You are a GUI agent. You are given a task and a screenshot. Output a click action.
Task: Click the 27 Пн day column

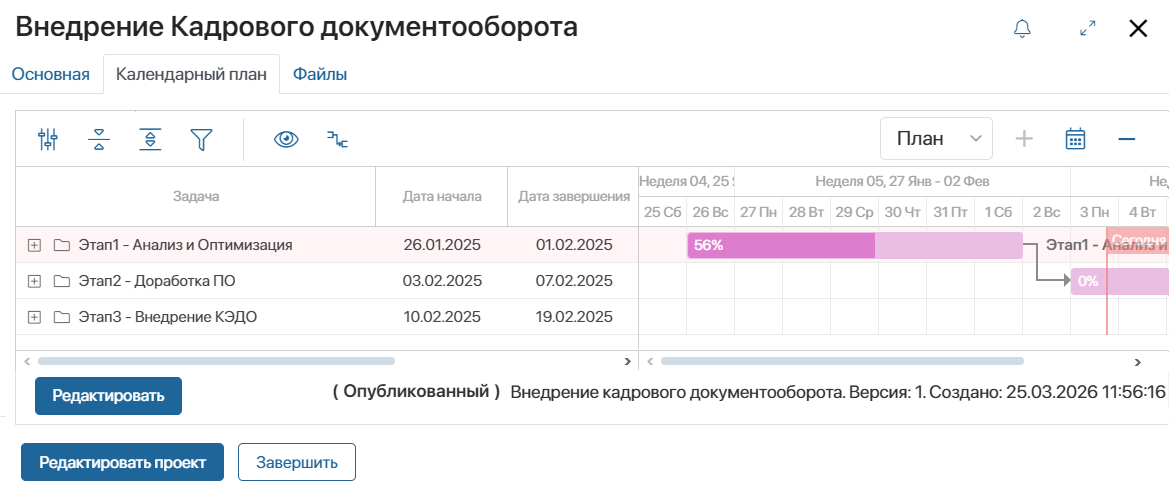click(758, 212)
